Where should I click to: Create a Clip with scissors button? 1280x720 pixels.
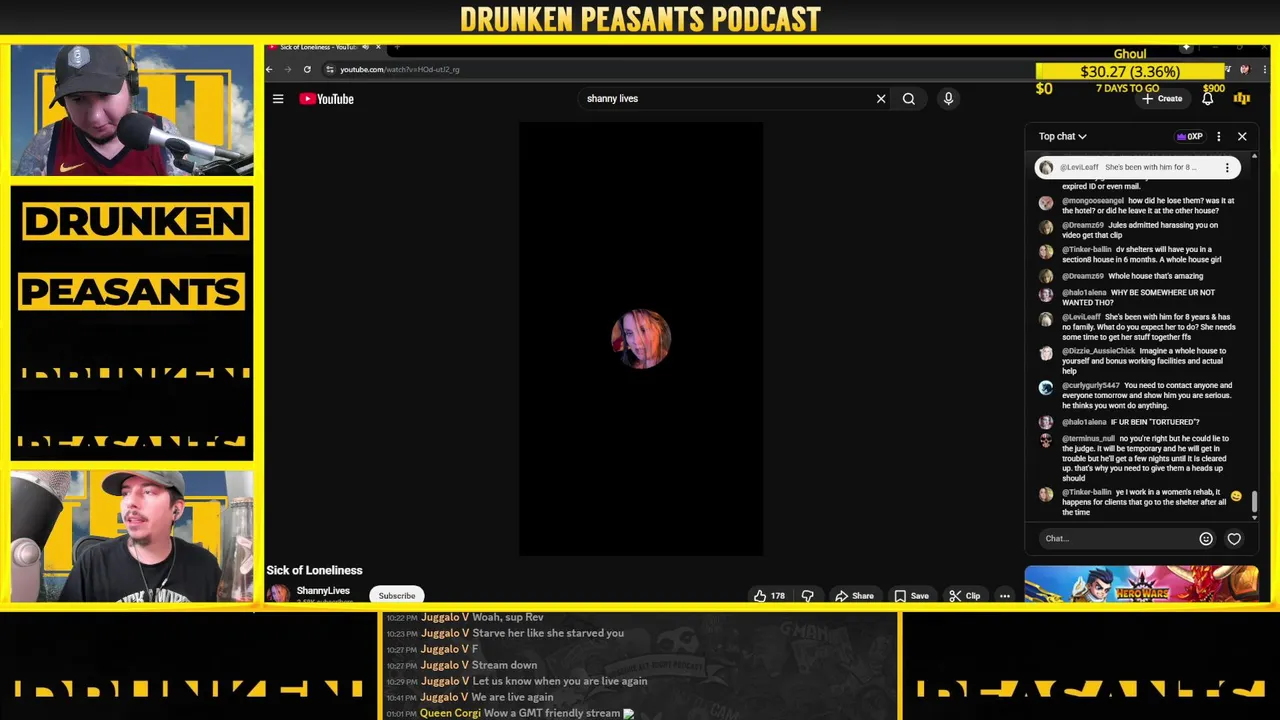(x=964, y=596)
